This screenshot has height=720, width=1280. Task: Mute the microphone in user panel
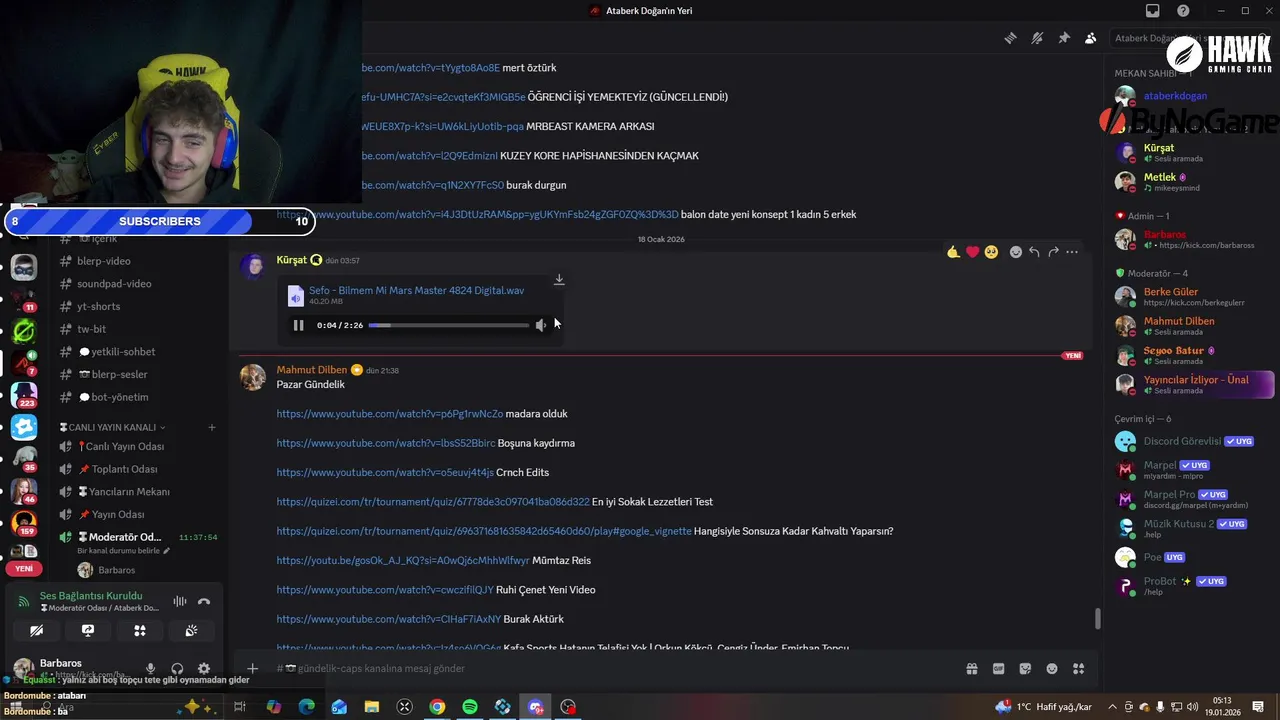[x=150, y=668]
